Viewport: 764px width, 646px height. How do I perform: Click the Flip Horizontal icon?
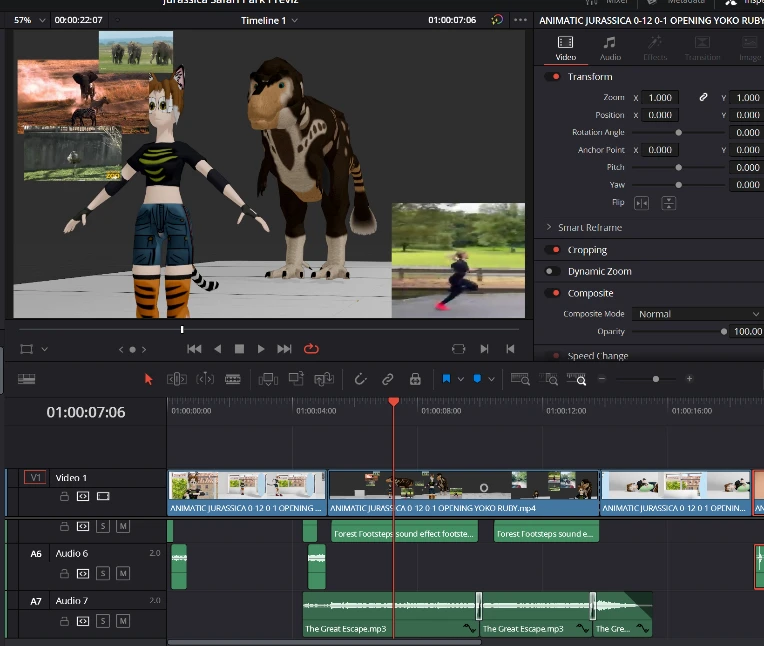[642, 203]
